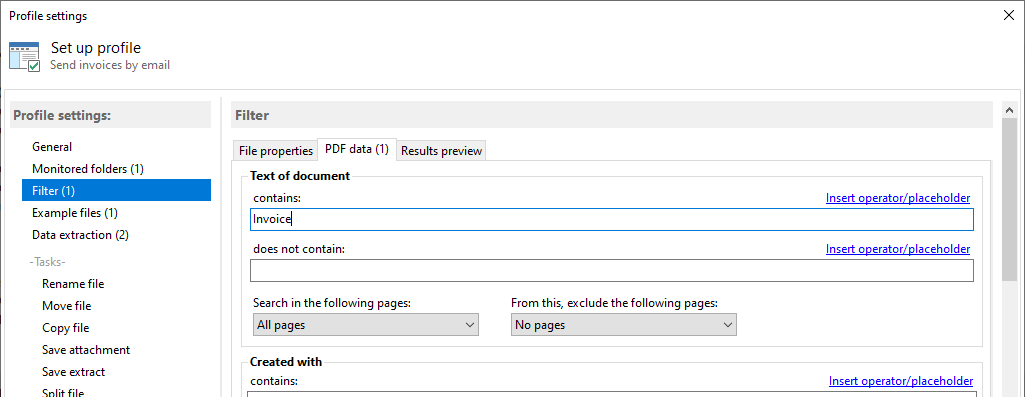Open the Save attachment task
Image resolution: width=1025 pixels, height=397 pixels.
tap(86, 350)
